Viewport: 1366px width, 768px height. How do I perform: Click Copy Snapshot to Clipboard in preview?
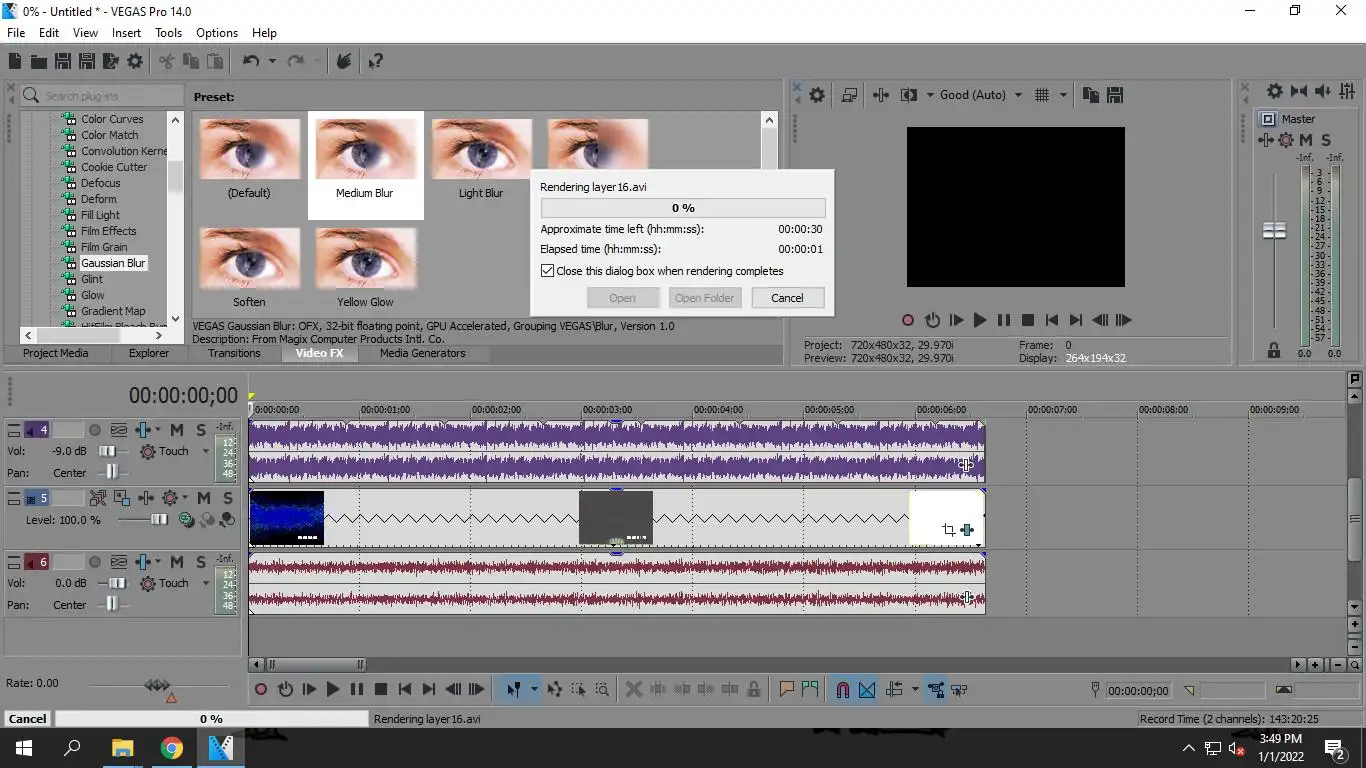tap(1091, 95)
